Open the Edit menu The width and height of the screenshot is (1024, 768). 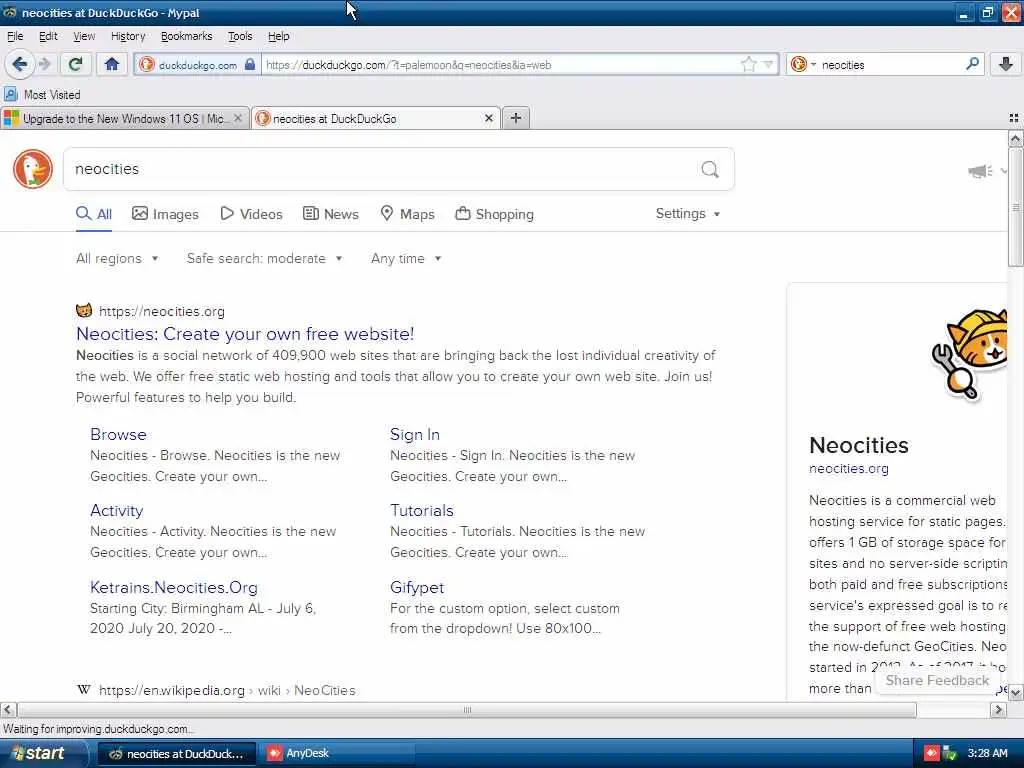point(48,36)
